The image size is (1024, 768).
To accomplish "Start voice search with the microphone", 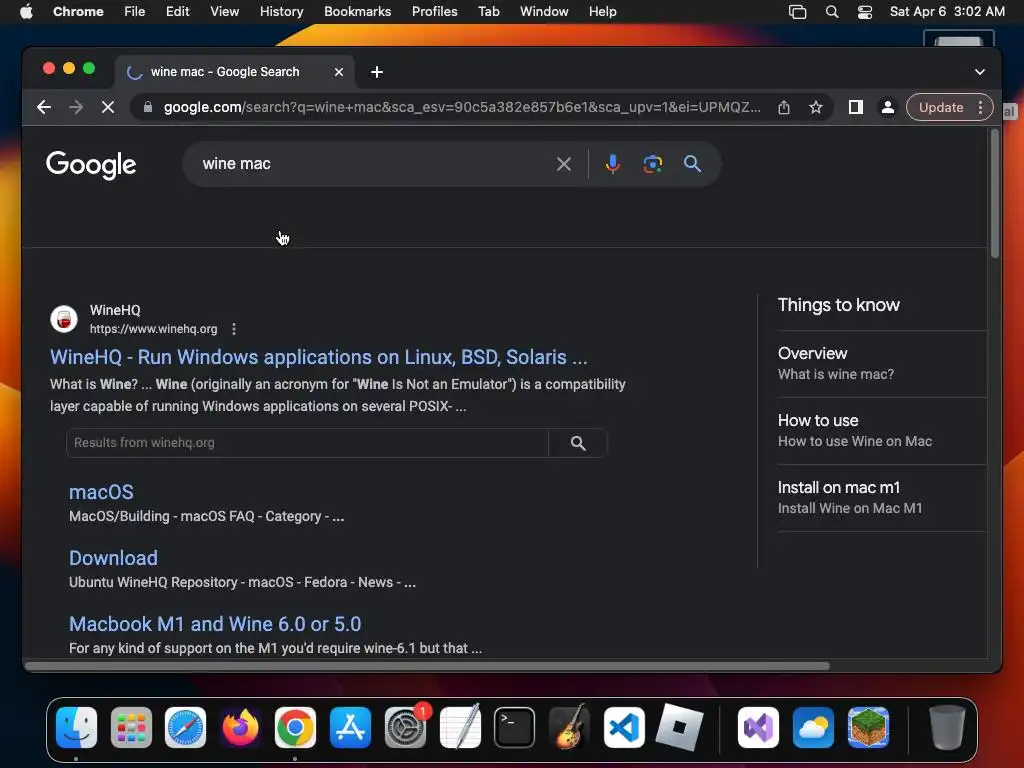I will point(613,164).
